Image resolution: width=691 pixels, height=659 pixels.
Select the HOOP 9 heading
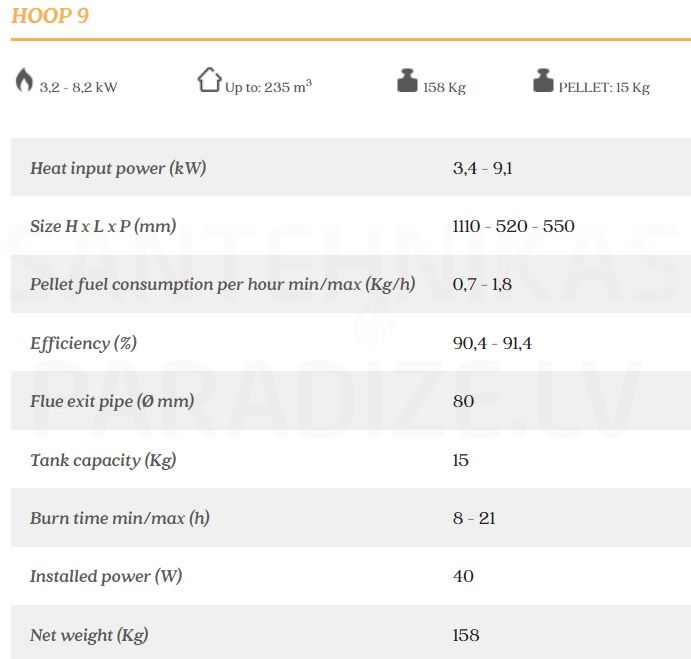click(x=50, y=16)
